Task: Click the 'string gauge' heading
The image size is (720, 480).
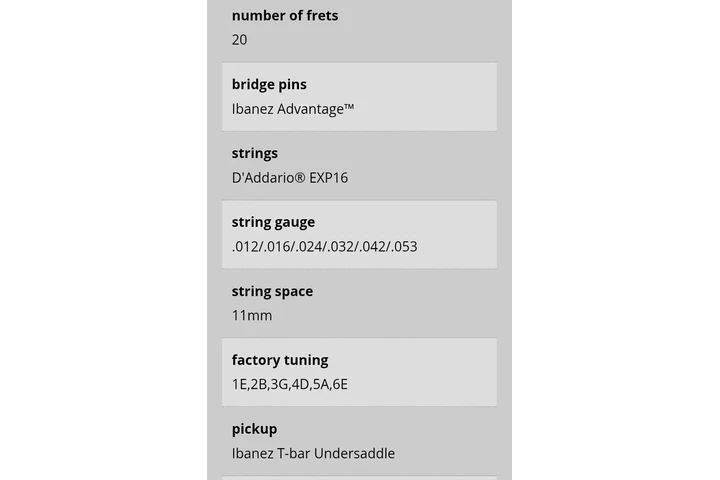Action: click(x=273, y=222)
